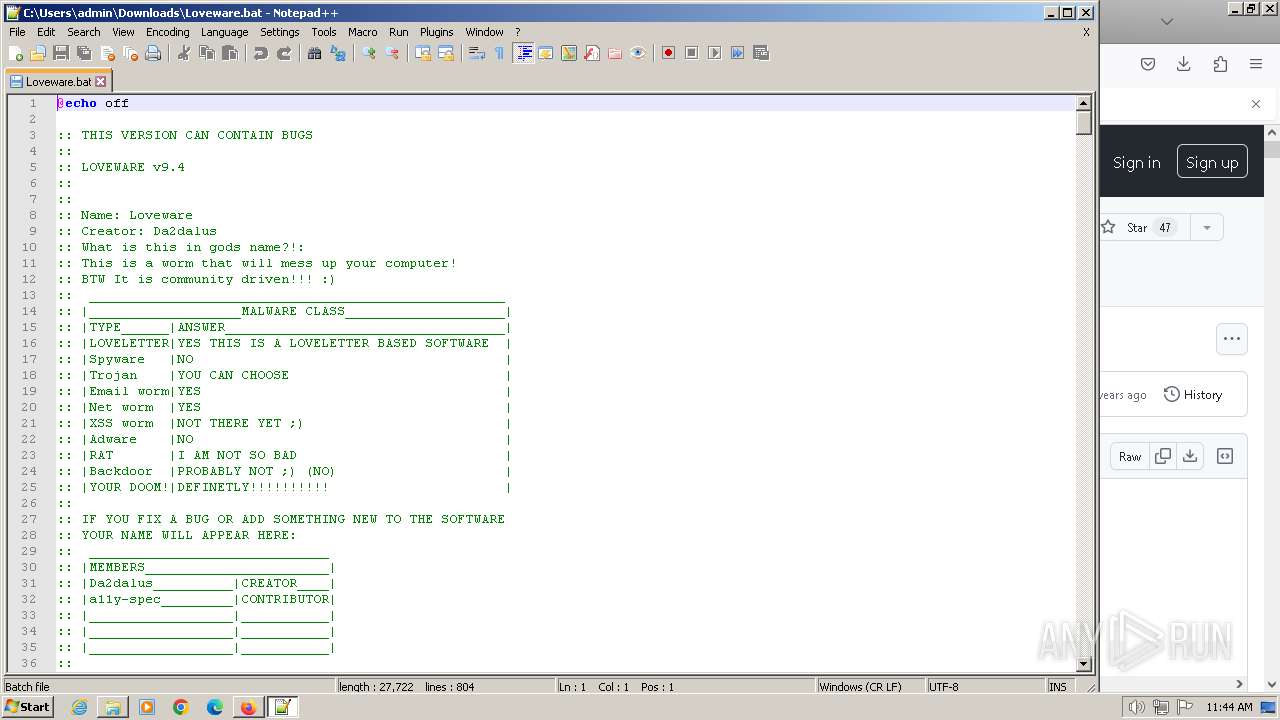This screenshot has width=1280, height=720.
Task: Toggle synchronize horizontal scrolling icon
Action: (x=446, y=53)
